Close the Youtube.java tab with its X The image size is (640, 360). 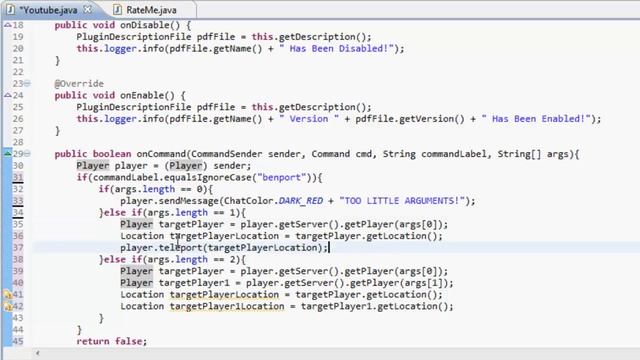tap(87, 9)
